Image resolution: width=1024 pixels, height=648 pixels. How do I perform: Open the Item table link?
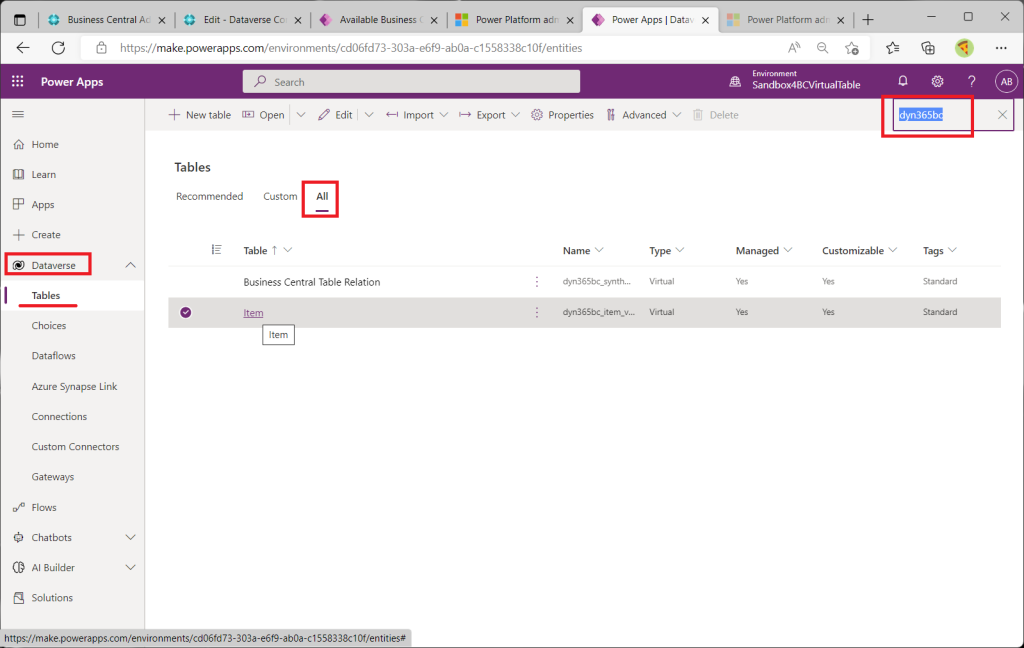click(x=253, y=313)
